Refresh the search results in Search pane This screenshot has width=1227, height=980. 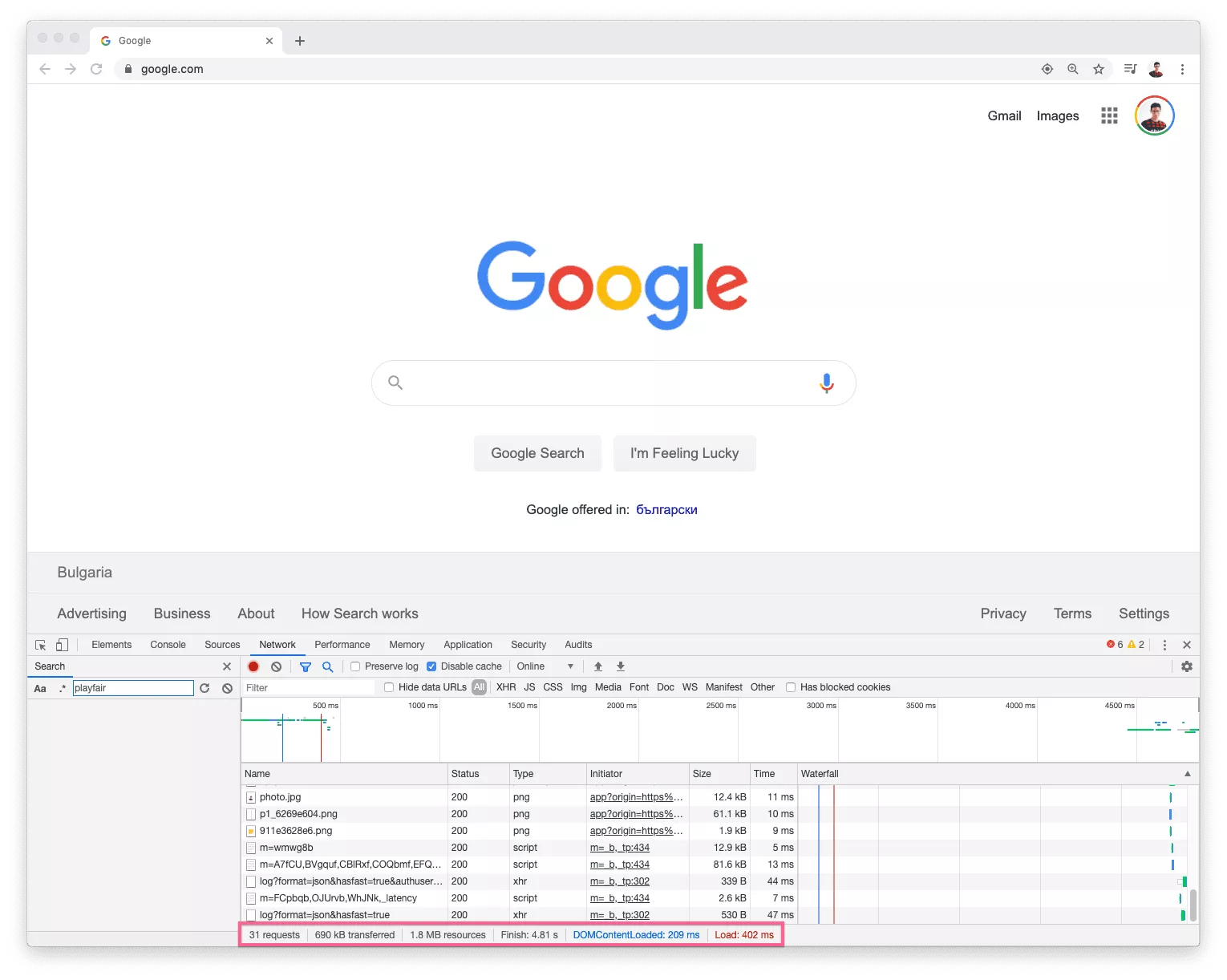pyautogui.click(x=204, y=688)
